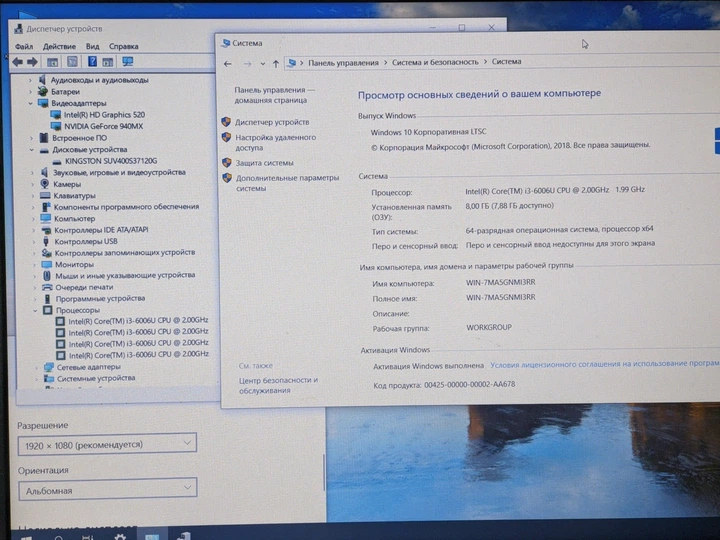Click Back arrow in Система window

coord(227,64)
